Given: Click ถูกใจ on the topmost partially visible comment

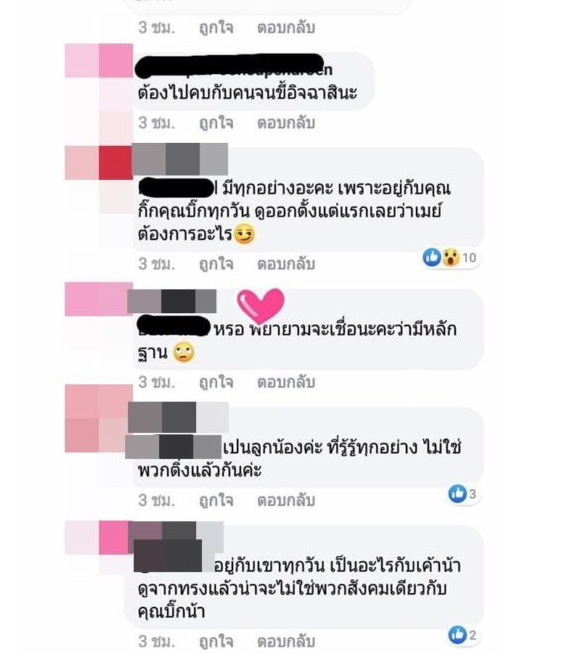Looking at the screenshot, I should coord(216,28).
